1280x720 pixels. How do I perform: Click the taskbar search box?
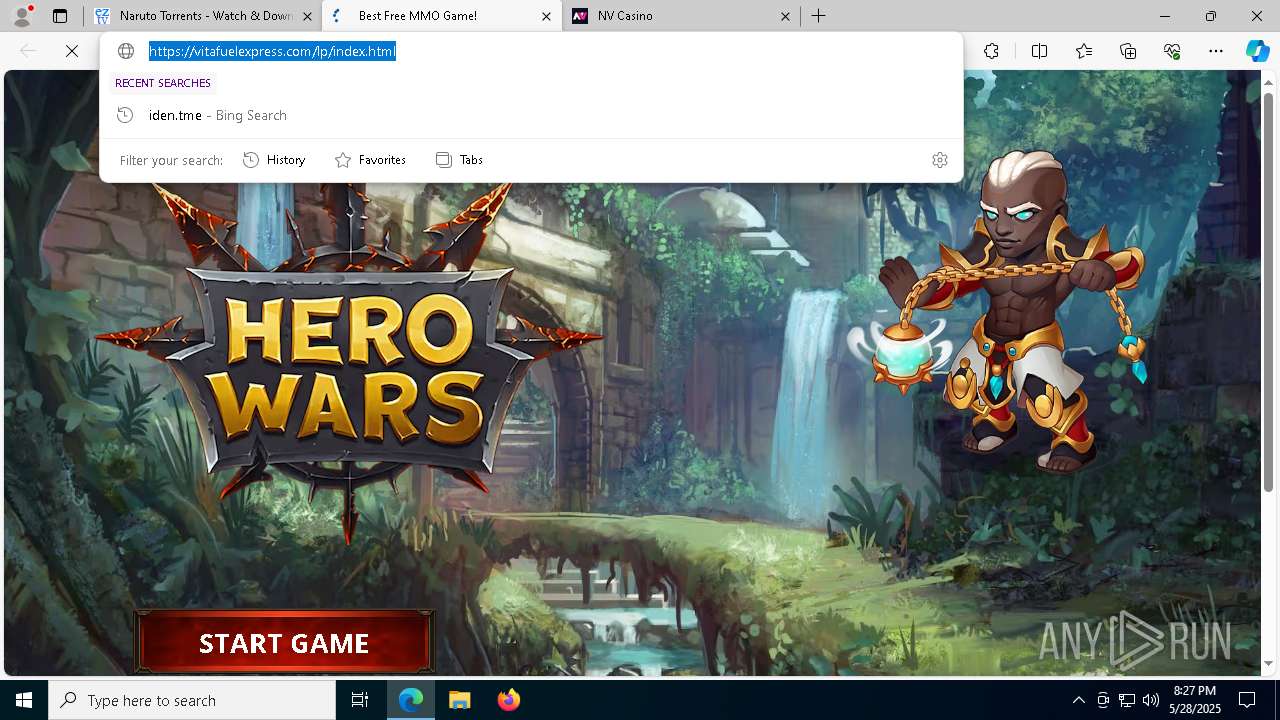coord(192,700)
